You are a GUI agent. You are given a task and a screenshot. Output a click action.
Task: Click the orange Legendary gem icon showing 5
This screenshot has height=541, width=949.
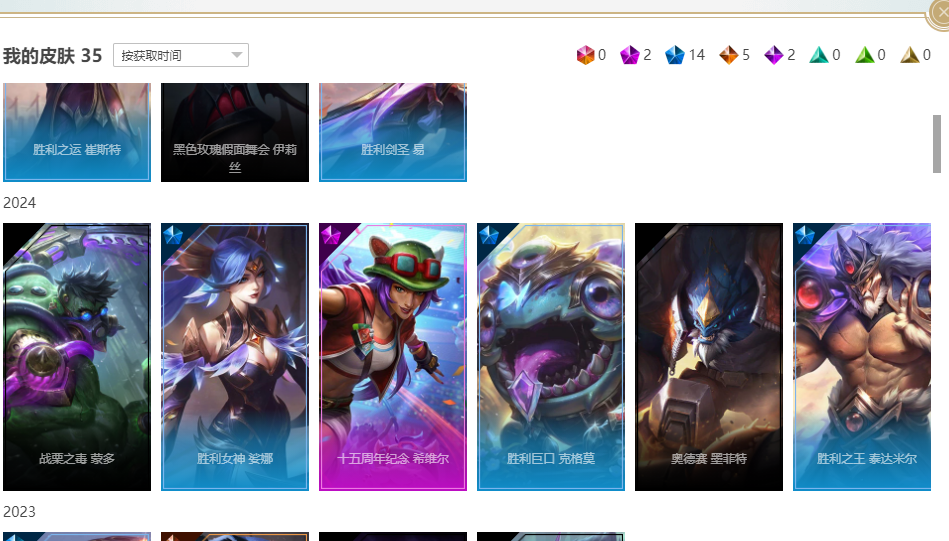pyautogui.click(x=729, y=55)
